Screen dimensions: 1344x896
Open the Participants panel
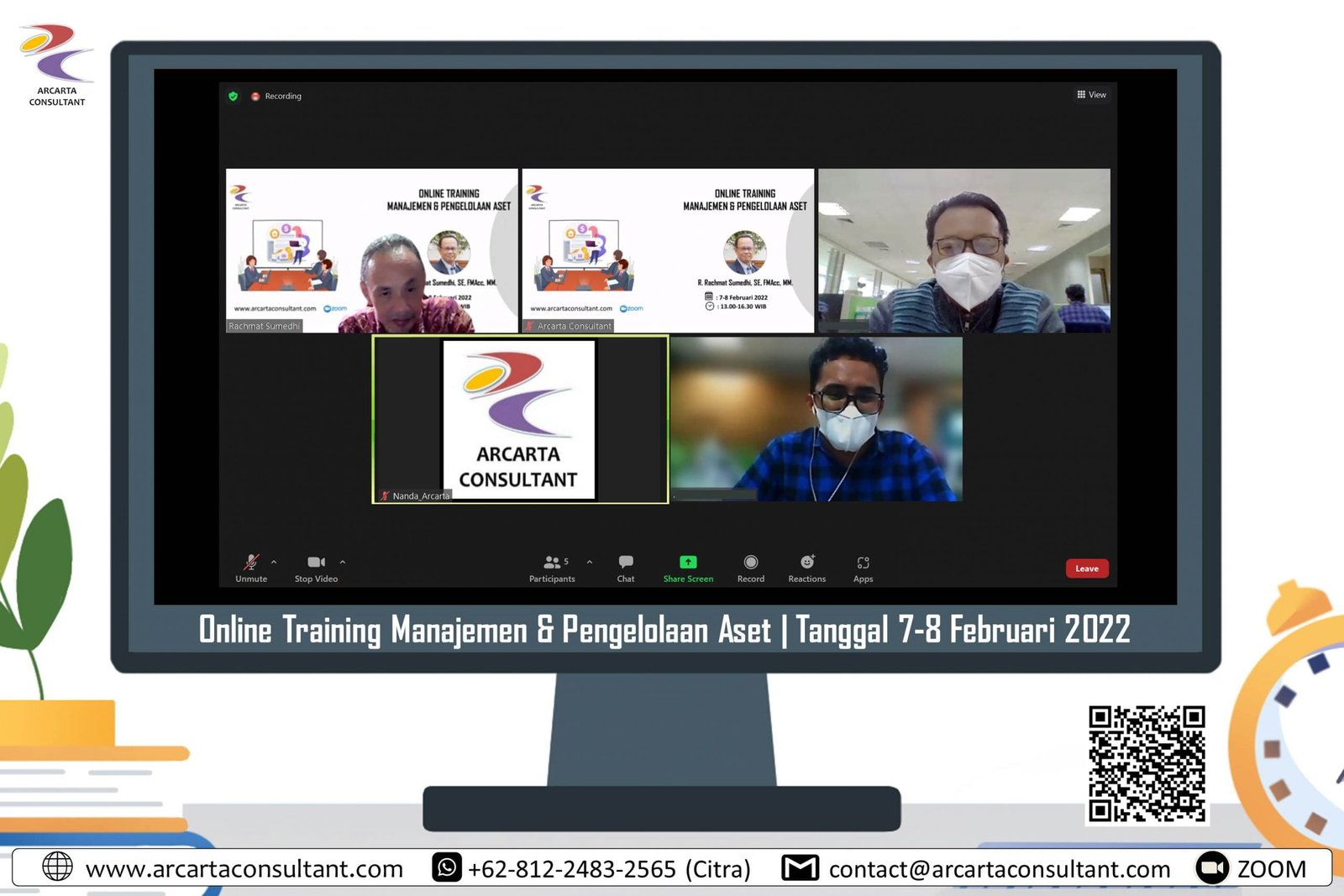[x=552, y=567]
